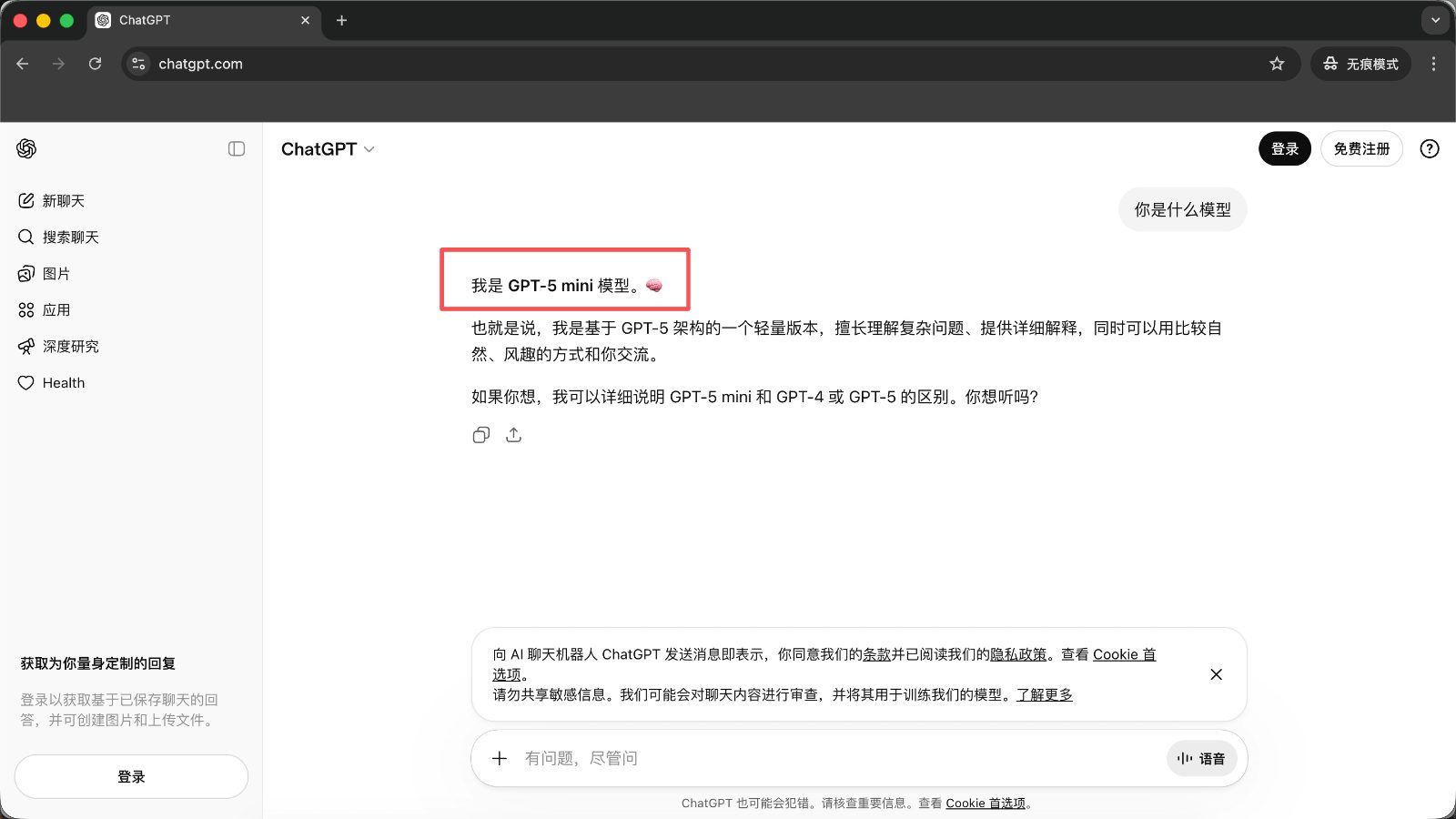
Task: Click the ChatGPT logo in sidebar
Action: click(x=26, y=148)
